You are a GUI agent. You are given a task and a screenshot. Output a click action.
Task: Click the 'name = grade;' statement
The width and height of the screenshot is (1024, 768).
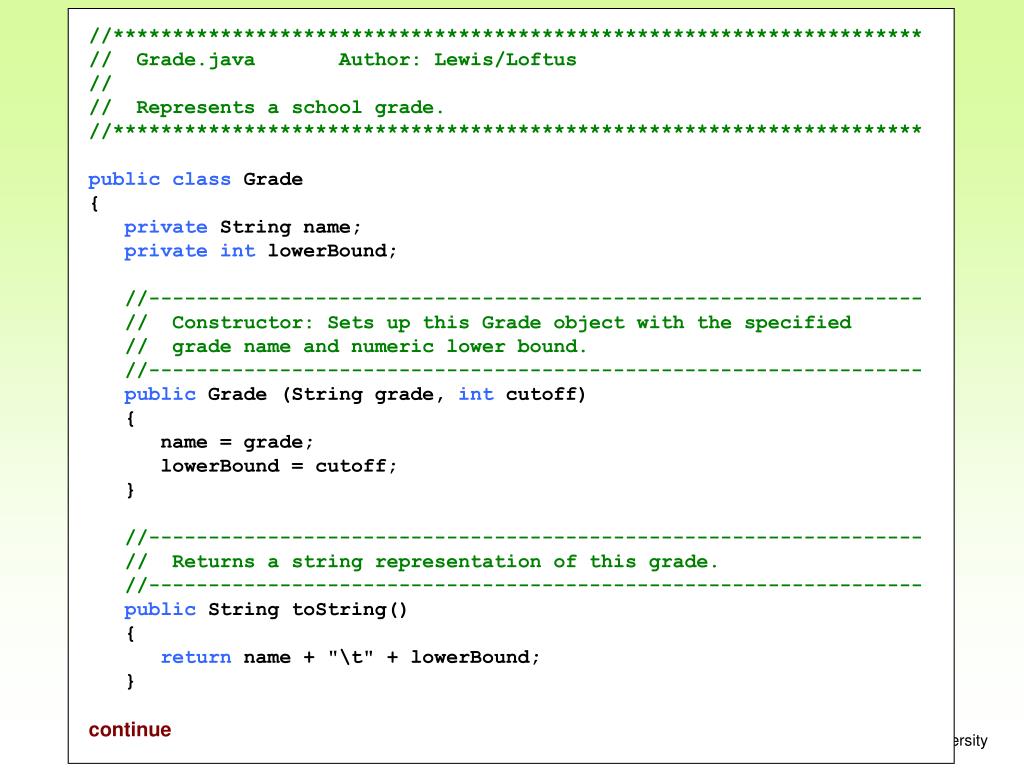[237, 442]
